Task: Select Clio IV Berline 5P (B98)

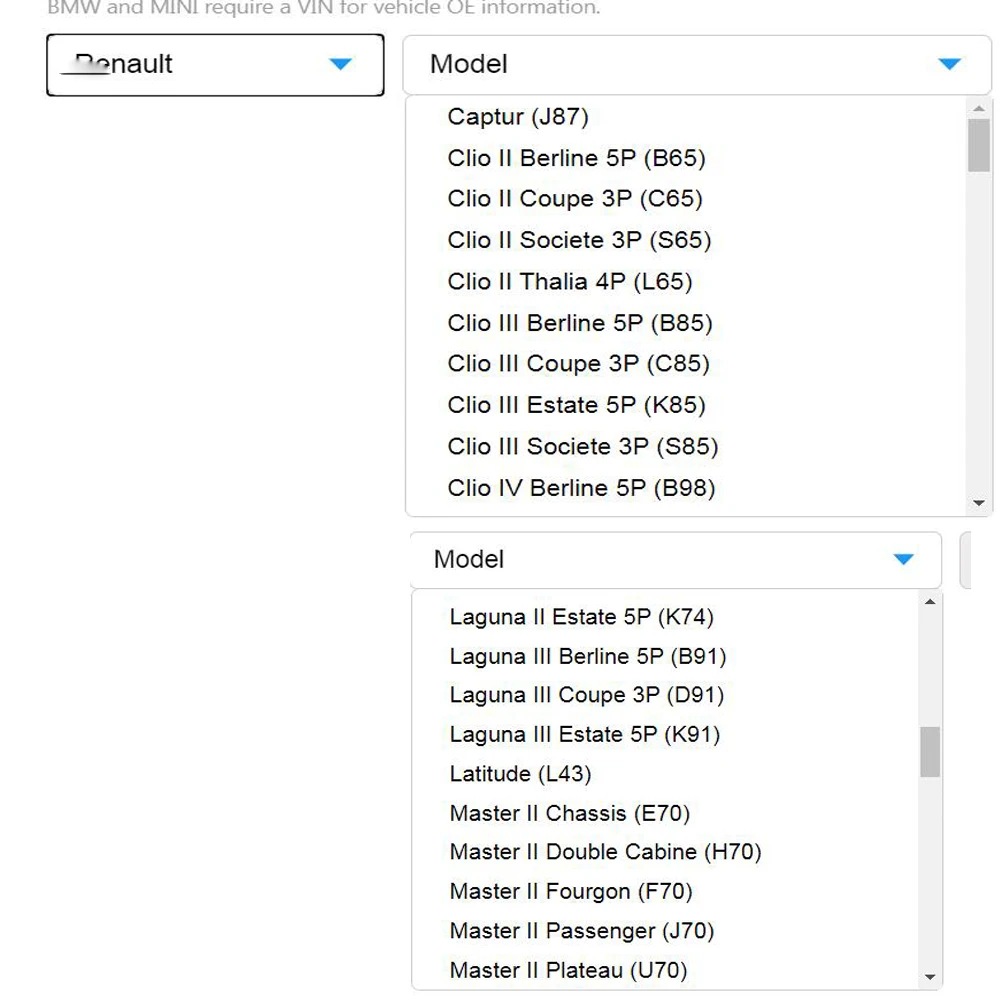Action: pyautogui.click(x=581, y=488)
